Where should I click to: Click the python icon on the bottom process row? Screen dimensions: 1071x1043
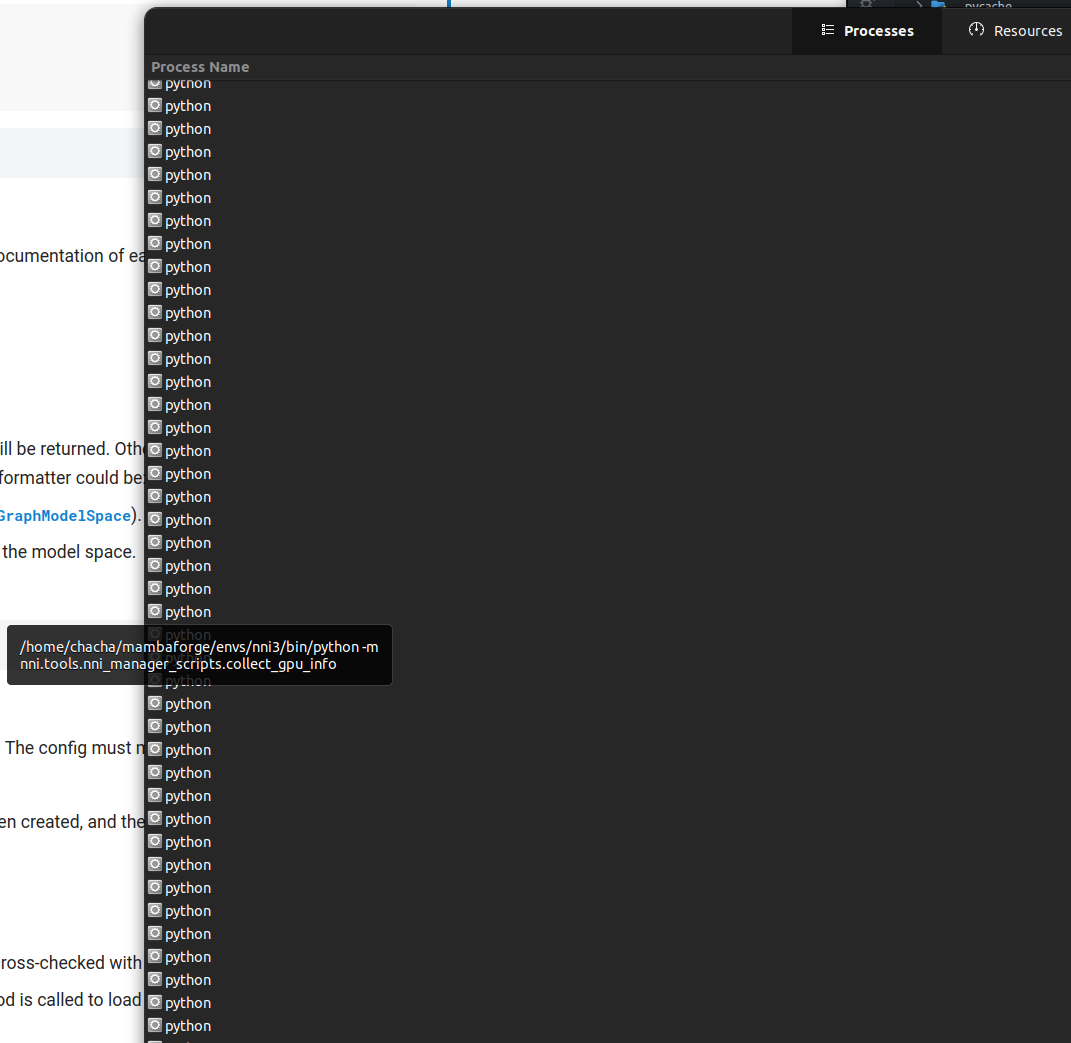tap(155, 1025)
